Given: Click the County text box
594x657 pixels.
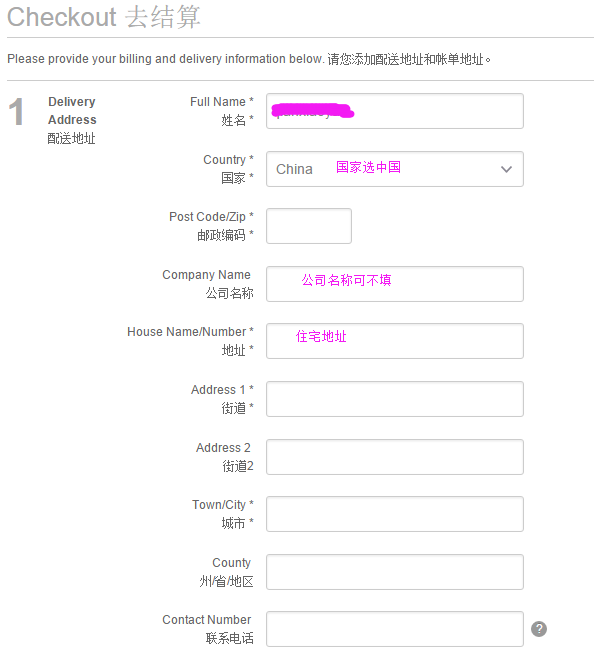Looking at the screenshot, I should [395, 572].
